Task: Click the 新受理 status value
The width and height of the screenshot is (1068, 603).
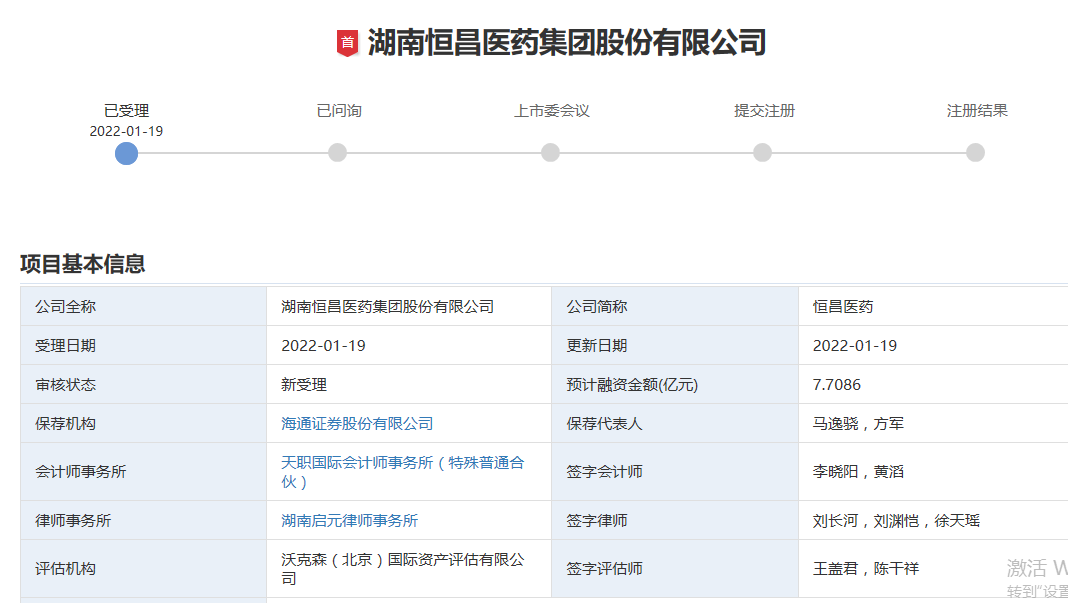Action: coord(304,384)
